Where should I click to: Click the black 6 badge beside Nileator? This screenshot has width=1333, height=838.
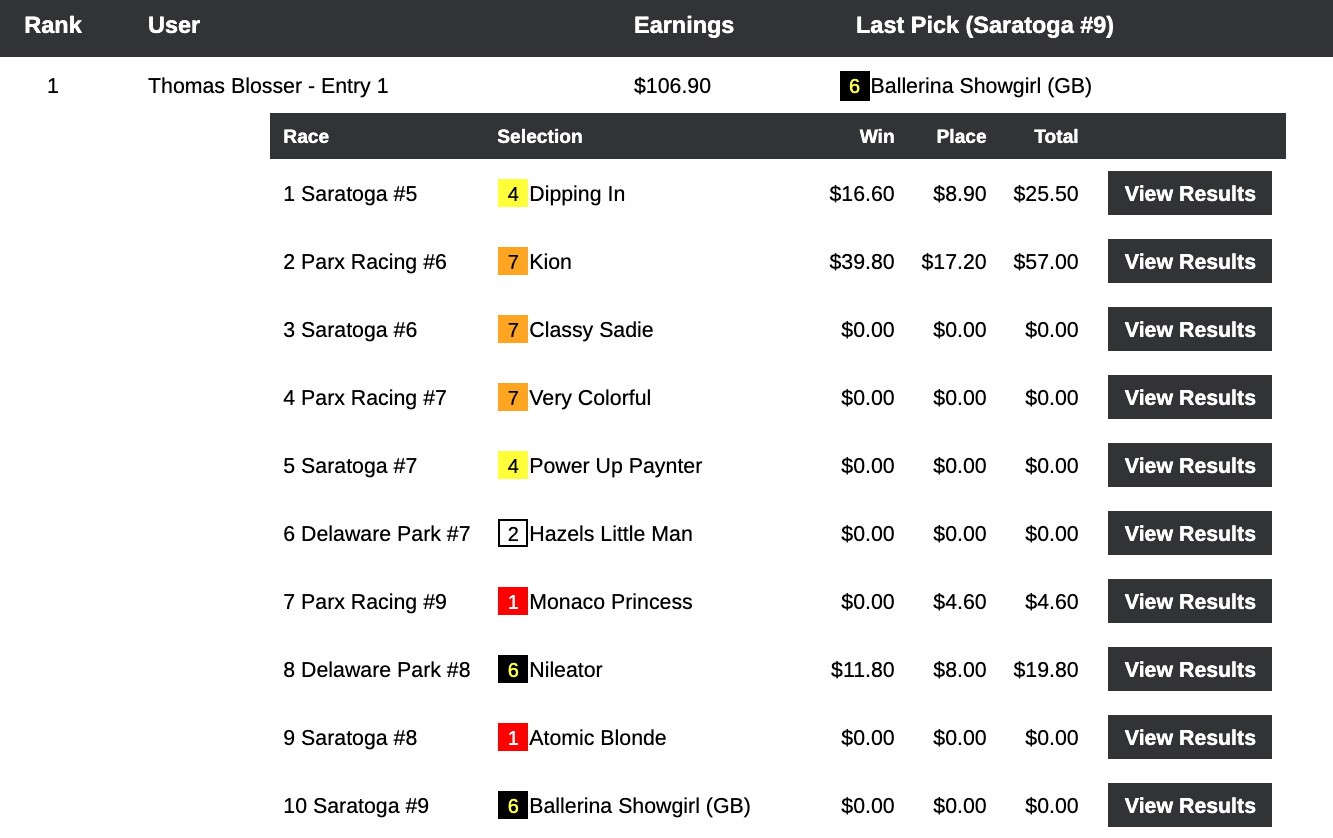pyautogui.click(x=512, y=670)
